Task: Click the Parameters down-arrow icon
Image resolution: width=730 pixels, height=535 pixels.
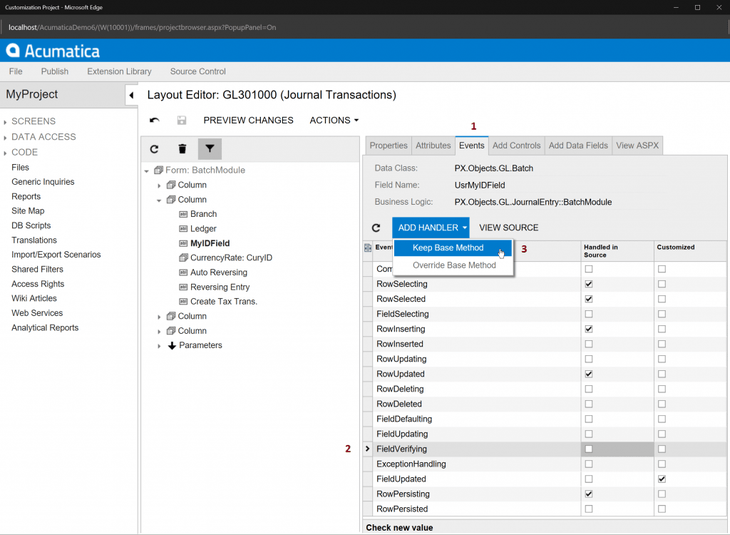Action: click(x=172, y=345)
